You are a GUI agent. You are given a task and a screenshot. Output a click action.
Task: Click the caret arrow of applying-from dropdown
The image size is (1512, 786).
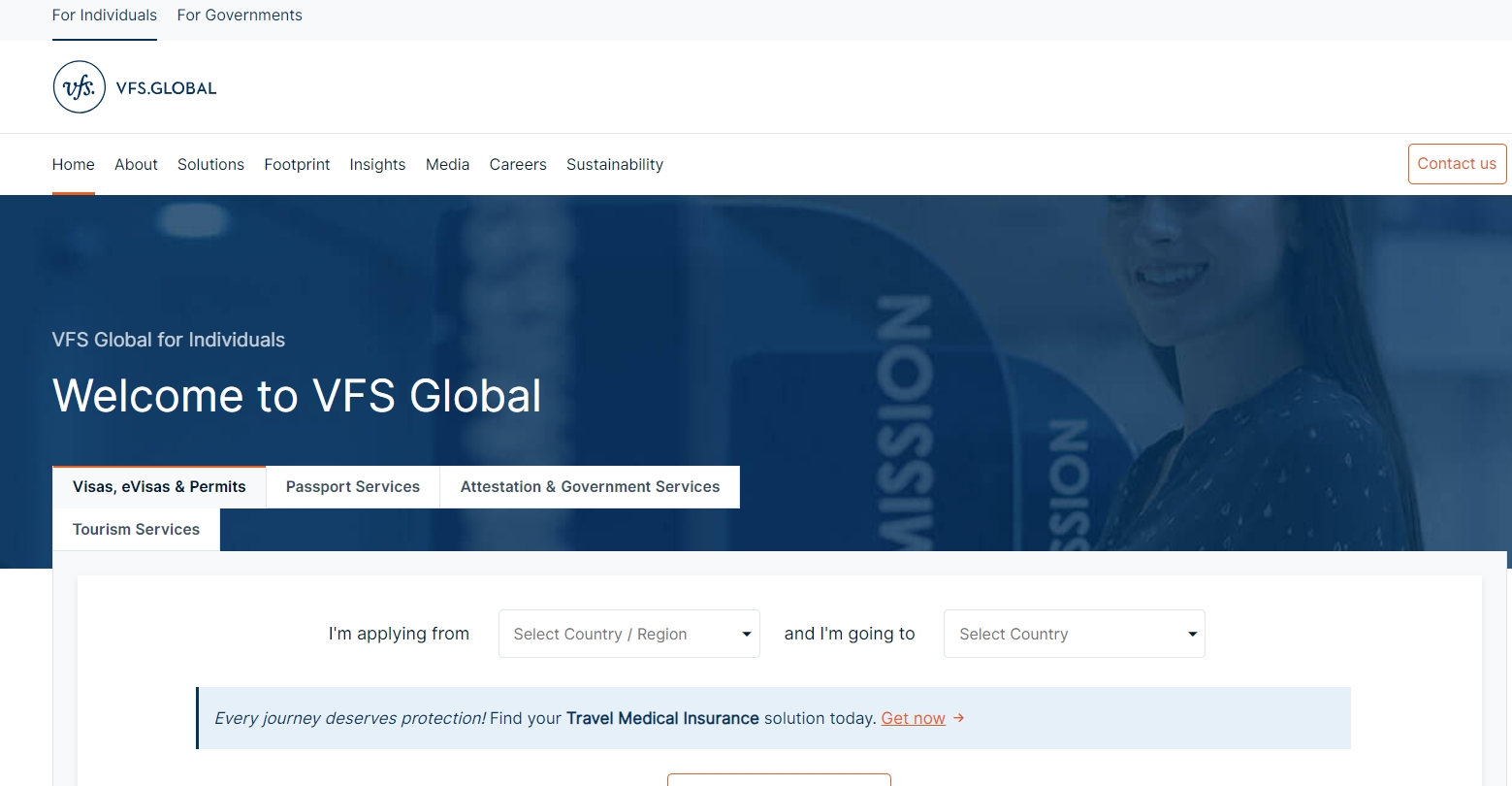click(746, 635)
